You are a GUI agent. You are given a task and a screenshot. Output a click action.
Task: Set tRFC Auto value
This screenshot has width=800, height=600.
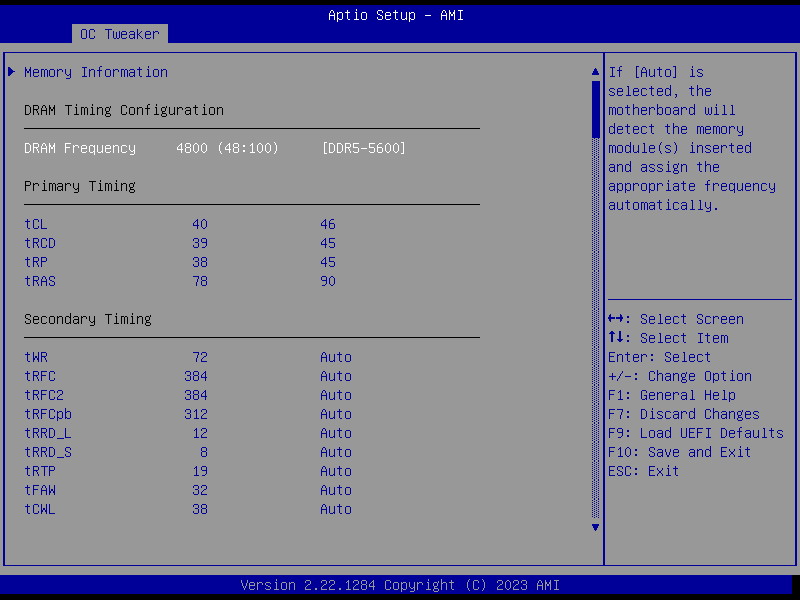[x=336, y=376]
